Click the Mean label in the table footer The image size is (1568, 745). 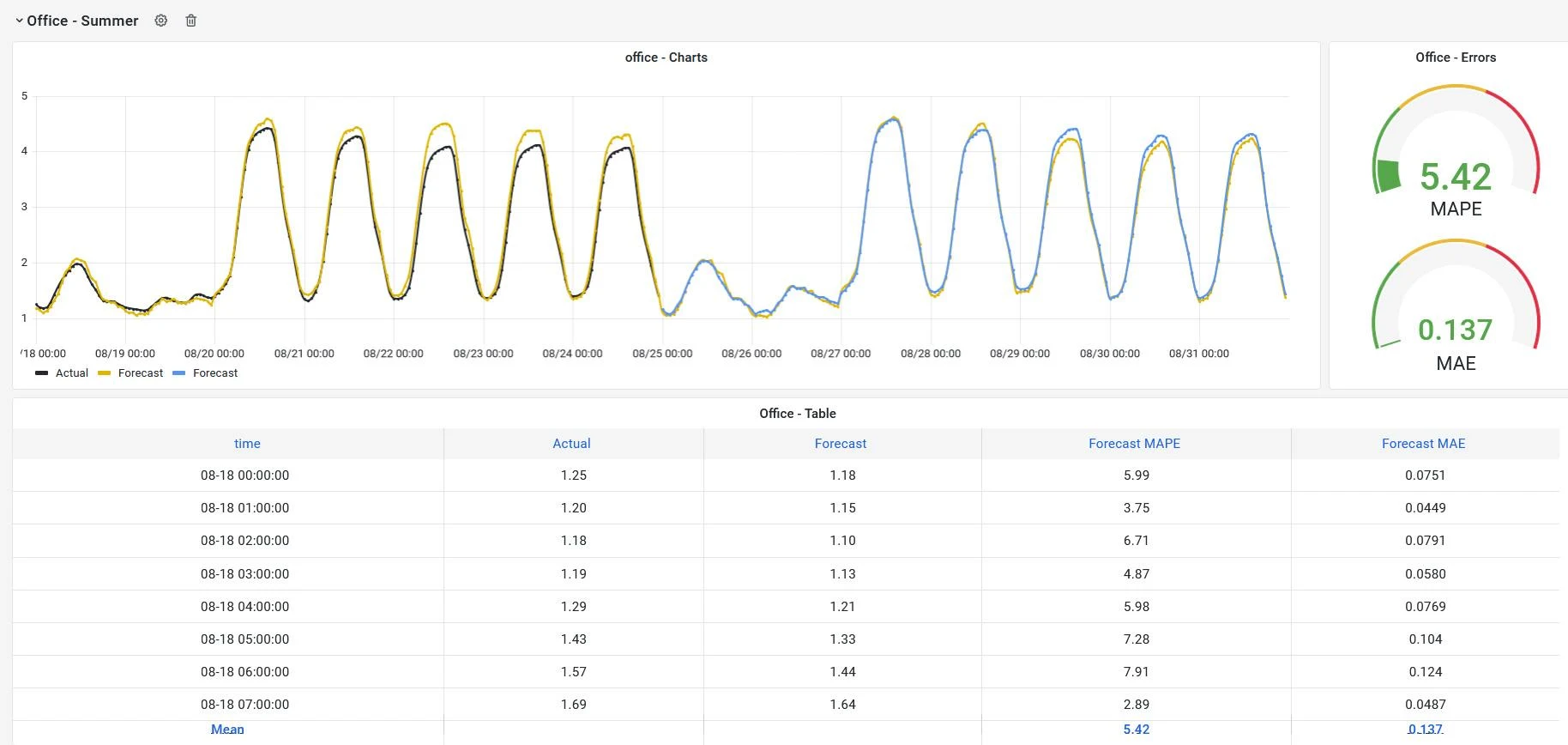[x=227, y=730]
